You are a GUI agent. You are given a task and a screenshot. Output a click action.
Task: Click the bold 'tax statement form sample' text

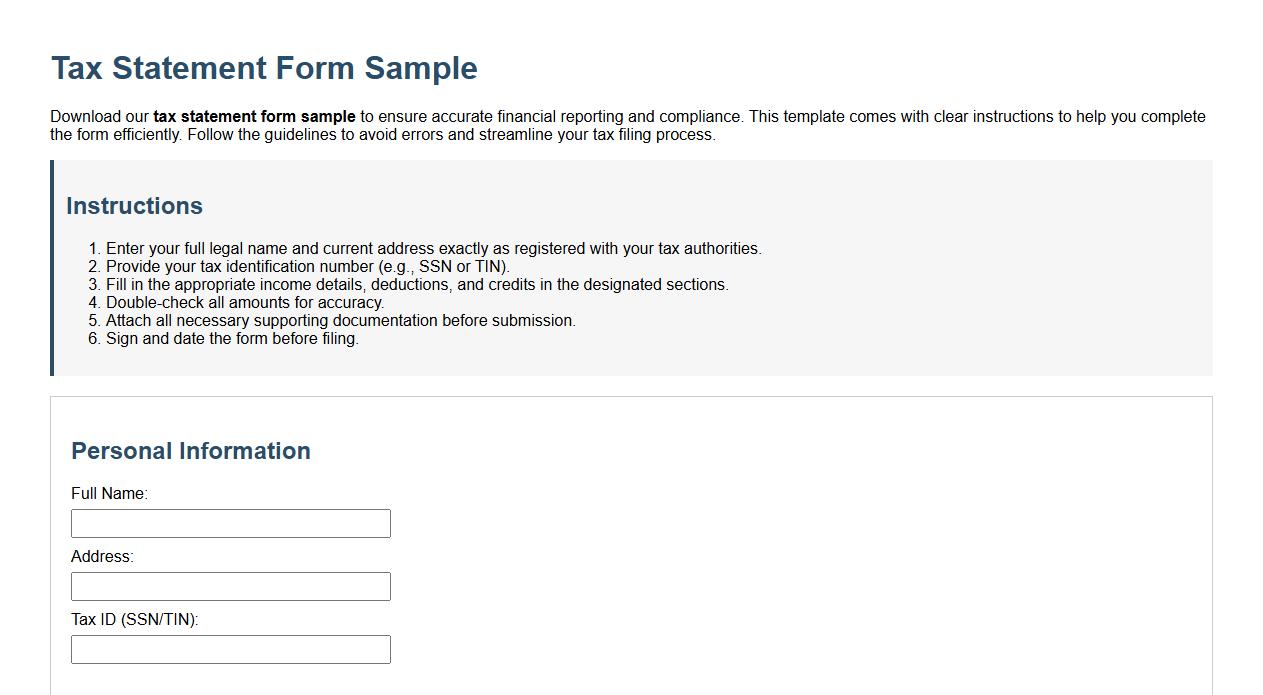click(252, 116)
